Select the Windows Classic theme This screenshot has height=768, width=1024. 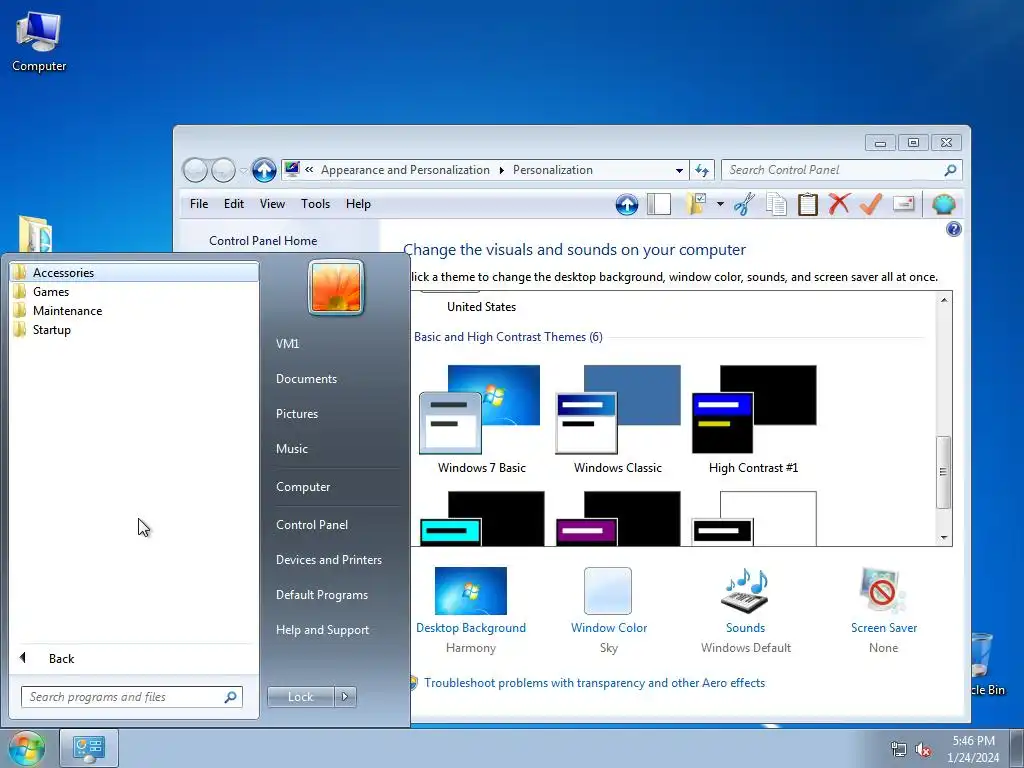tap(618, 420)
